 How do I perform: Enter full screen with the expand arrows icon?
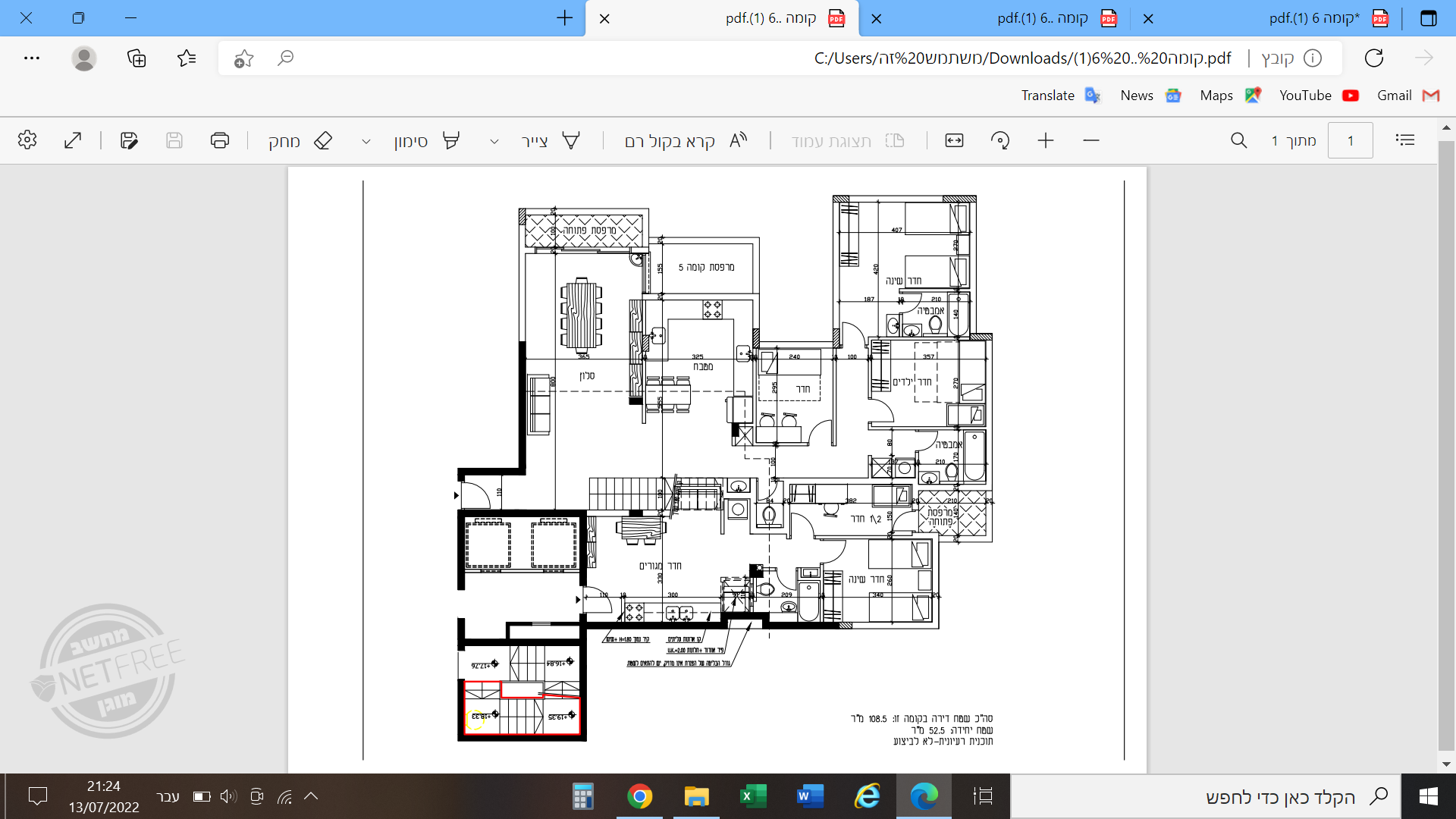(73, 140)
